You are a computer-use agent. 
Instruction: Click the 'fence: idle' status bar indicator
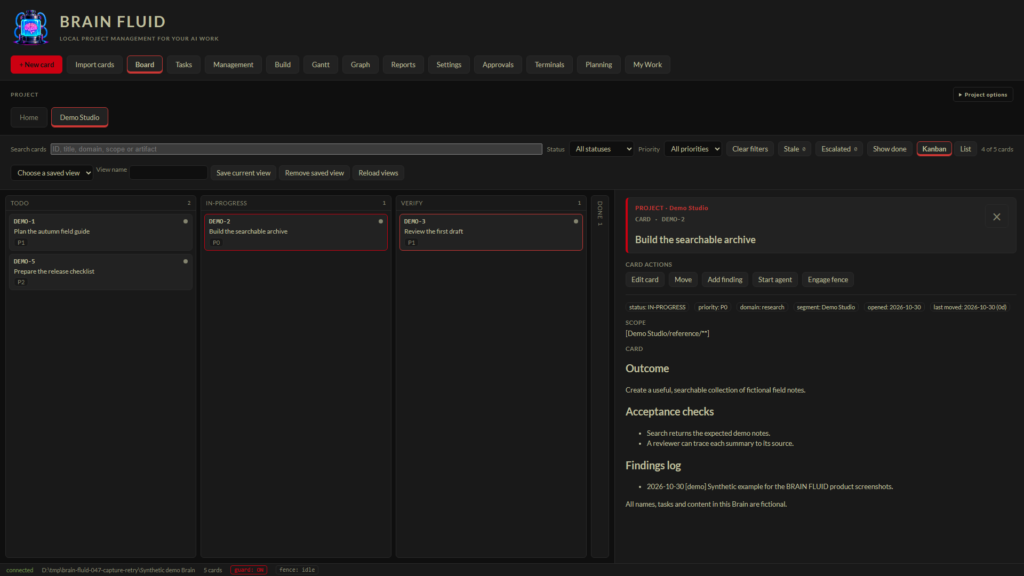pyautogui.click(x=296, y=570)
